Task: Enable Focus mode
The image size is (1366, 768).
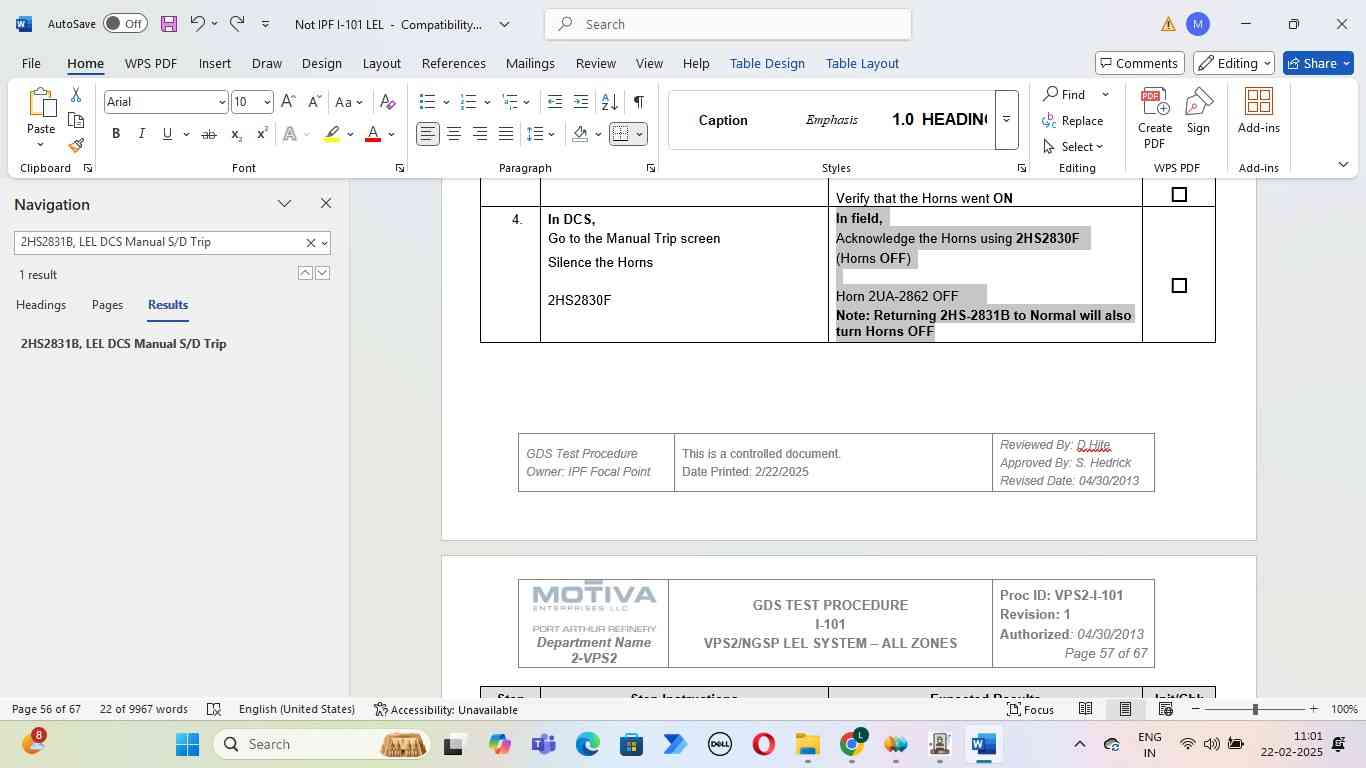Action: coord(1030,709)
